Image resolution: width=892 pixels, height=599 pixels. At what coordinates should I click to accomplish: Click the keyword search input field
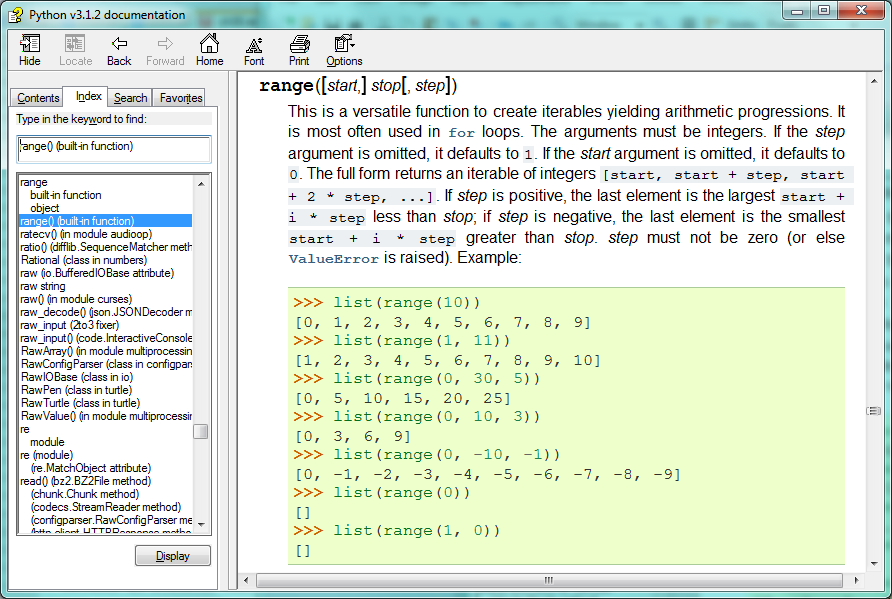pyautogui.click(x=114, y=148)
